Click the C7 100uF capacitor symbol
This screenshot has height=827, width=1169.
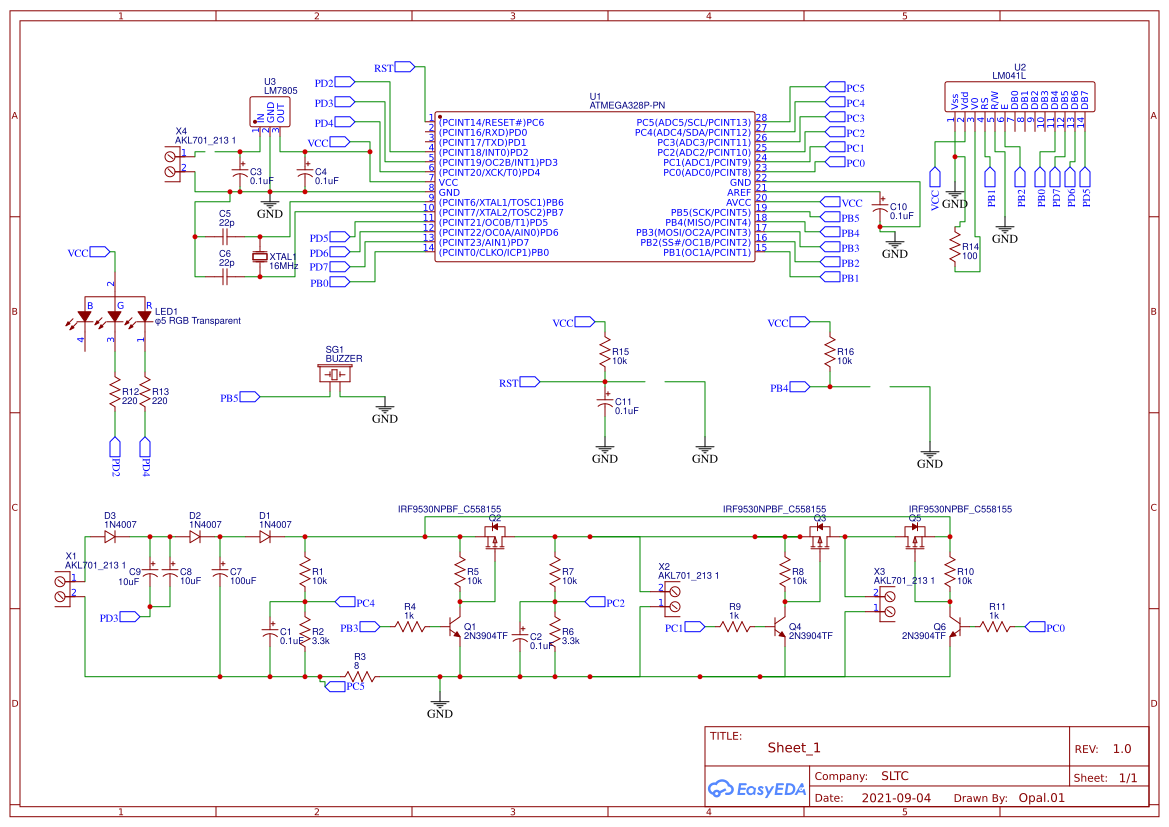tap(220, 573)
